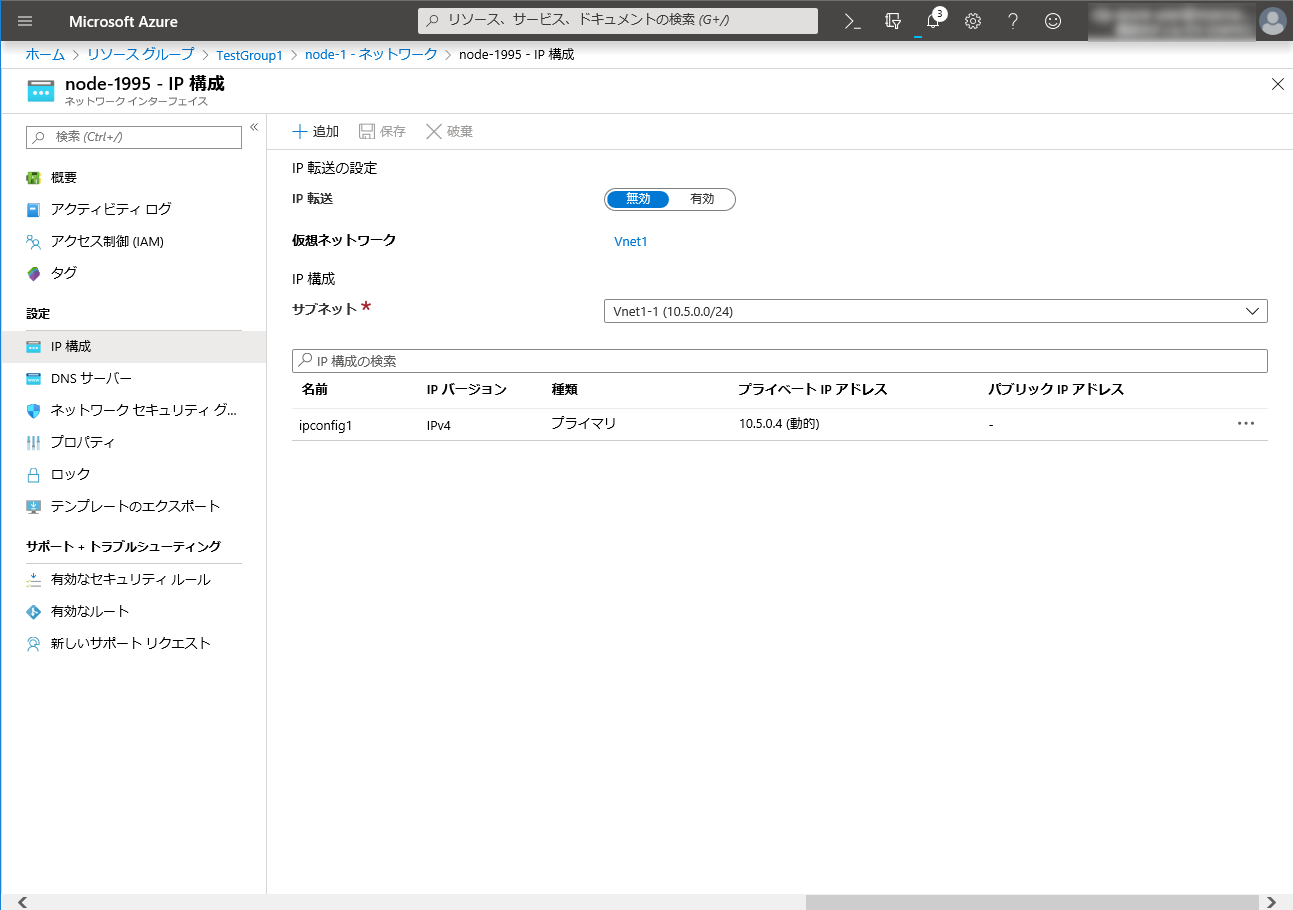Set IP forwarding to 有効

pos(702,199)
